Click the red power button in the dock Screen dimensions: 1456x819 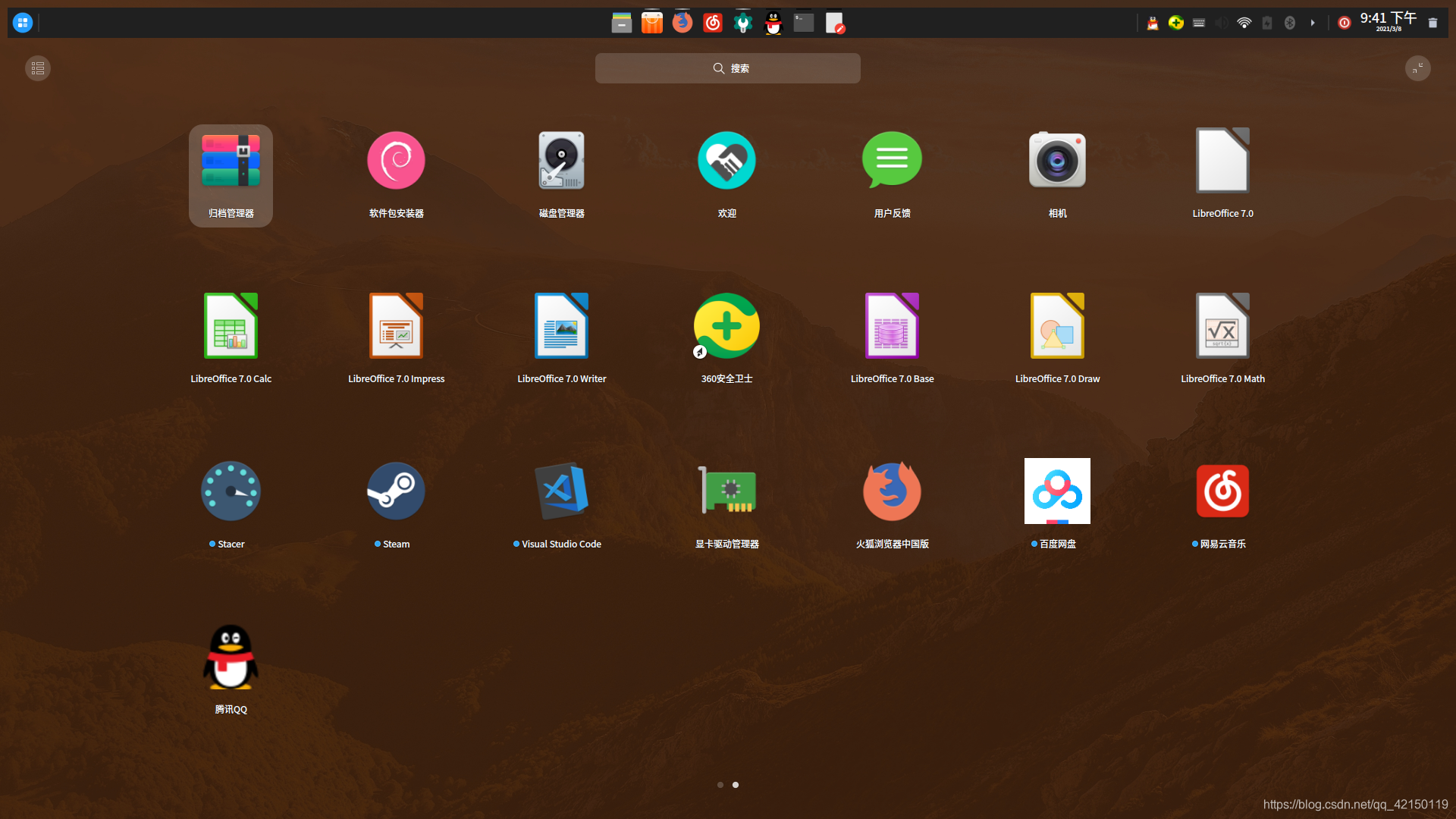point(1345,23)
